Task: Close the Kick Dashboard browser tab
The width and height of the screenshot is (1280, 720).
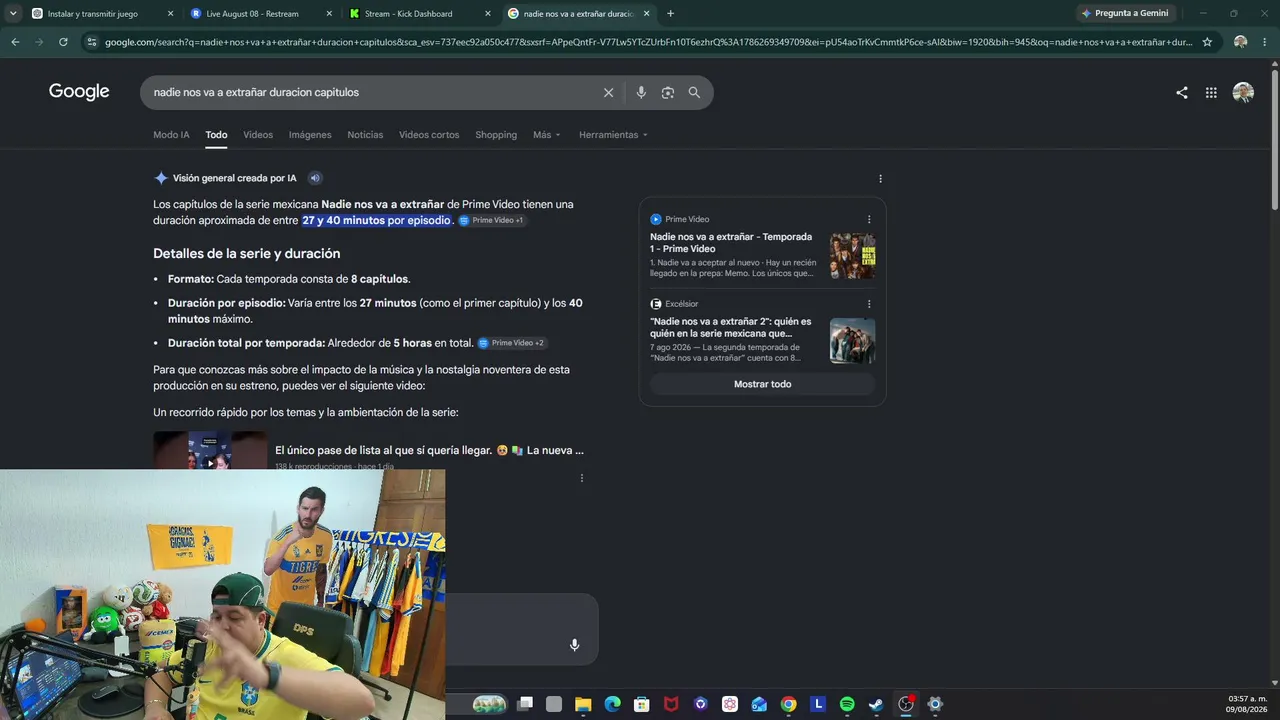Action: (488, 14)
